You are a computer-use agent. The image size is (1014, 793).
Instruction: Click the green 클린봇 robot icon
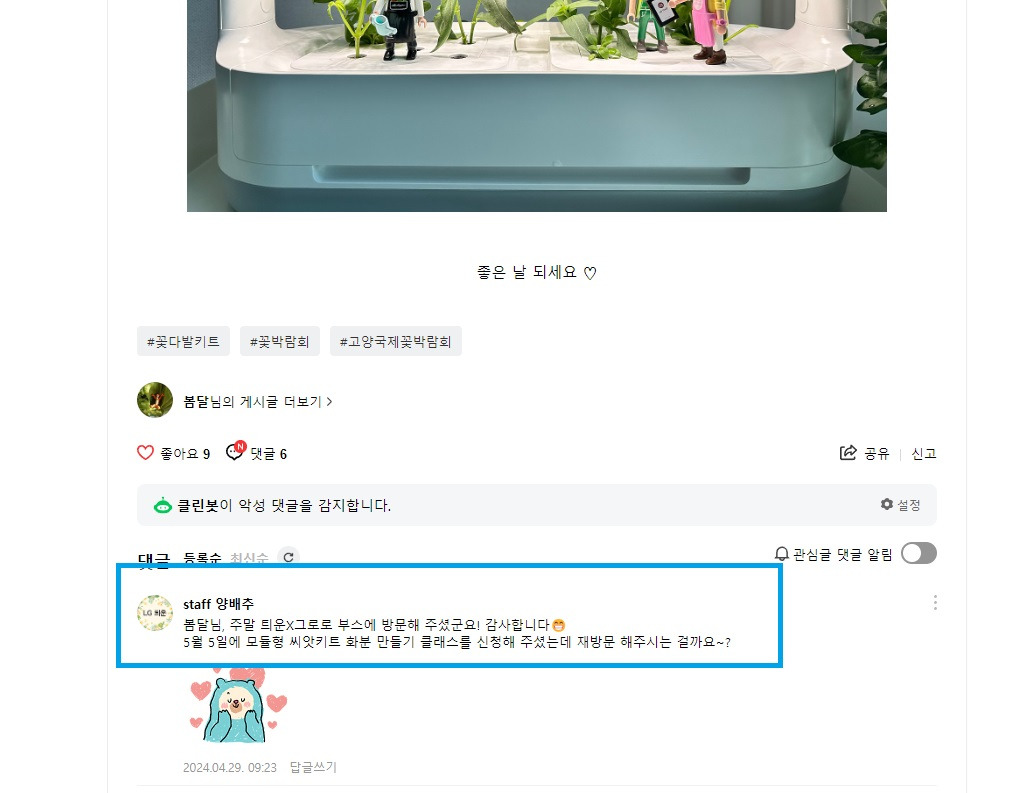(x=162, y=506)
